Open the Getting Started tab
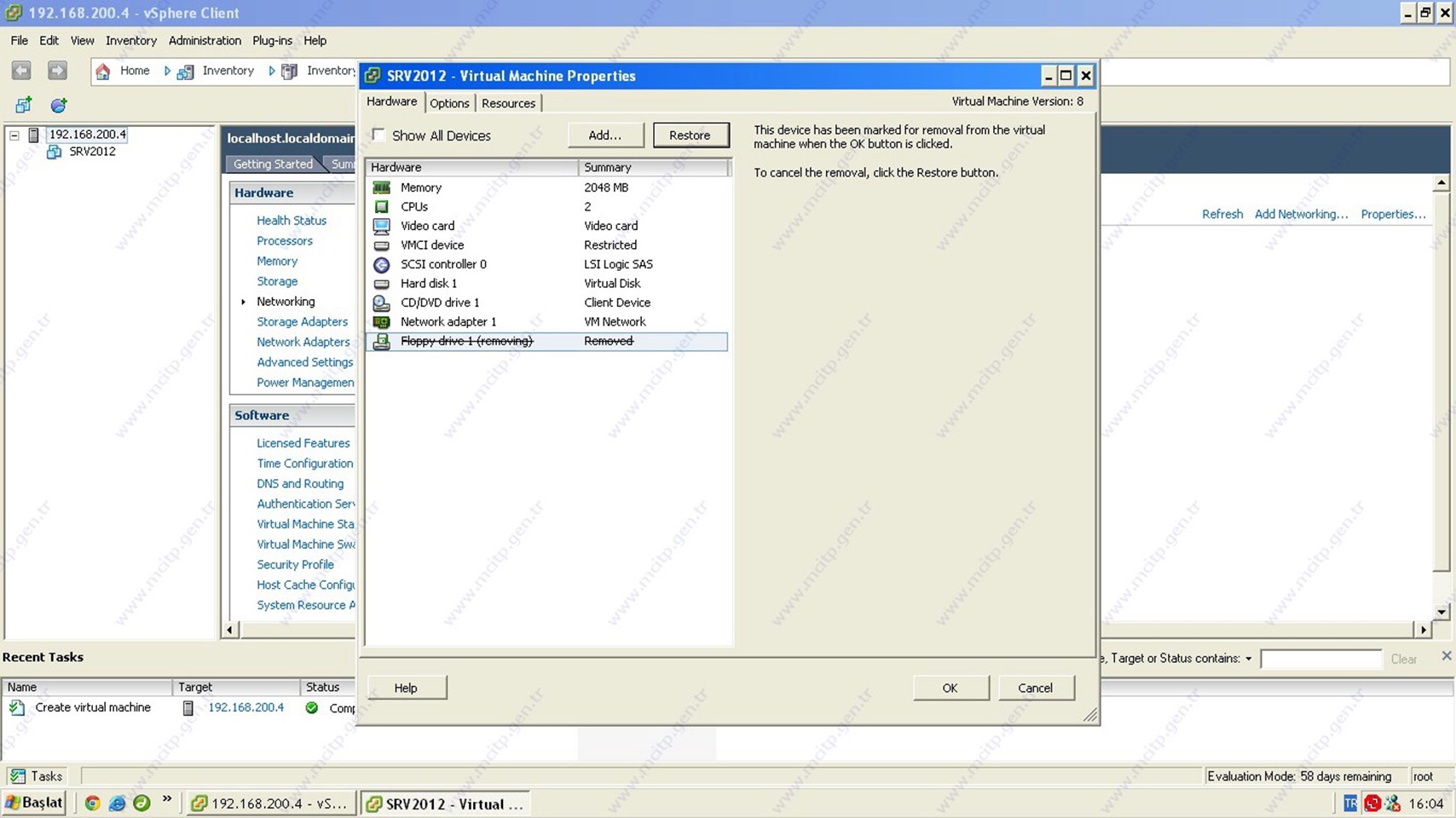The height and width of the screenshot is (818, 1456). coord(273,164)
